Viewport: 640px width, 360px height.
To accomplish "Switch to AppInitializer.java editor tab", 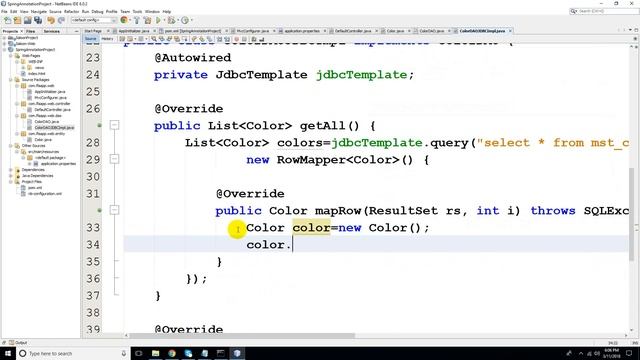I will click(134, 31).
